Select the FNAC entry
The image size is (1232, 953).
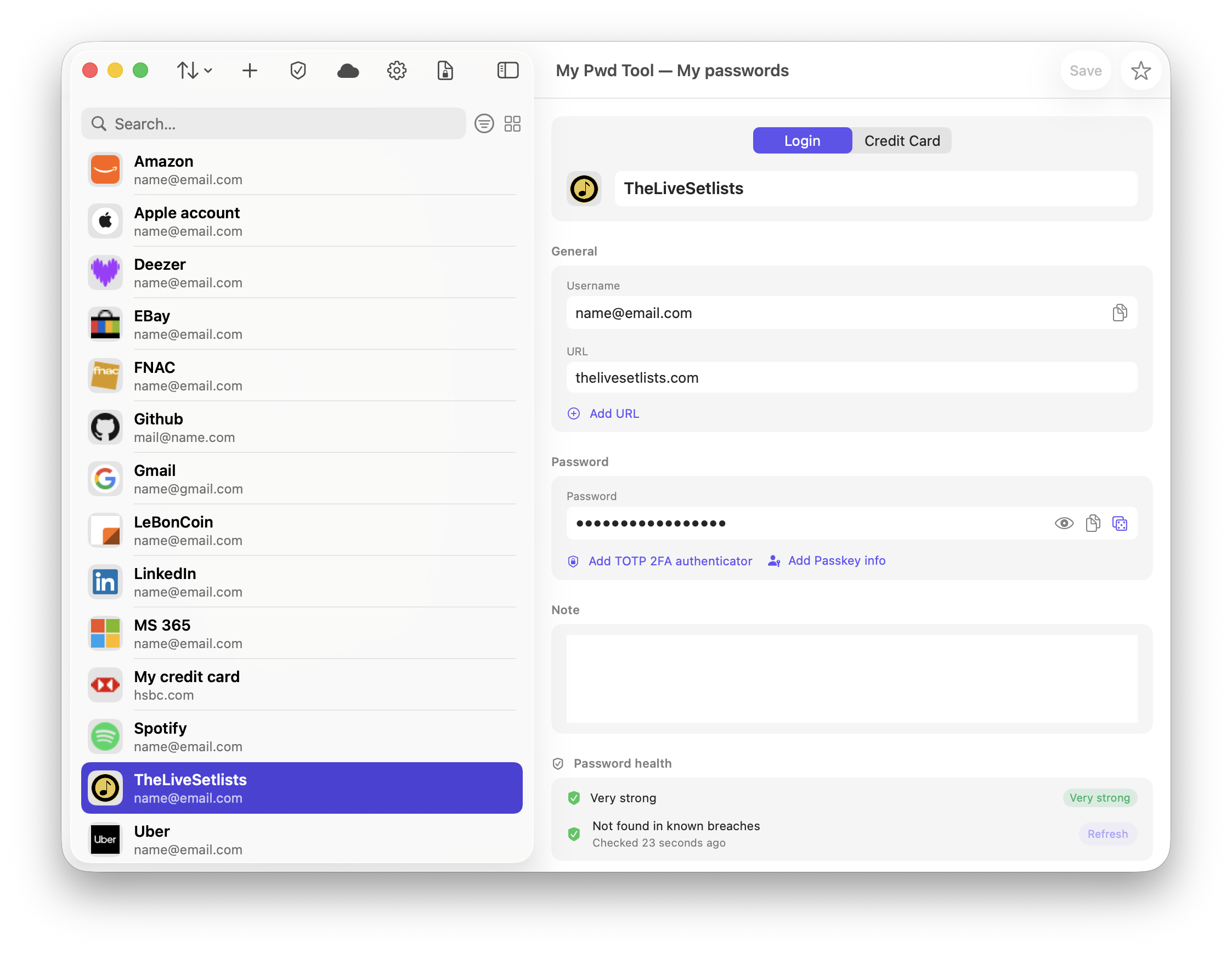[302, 376]
